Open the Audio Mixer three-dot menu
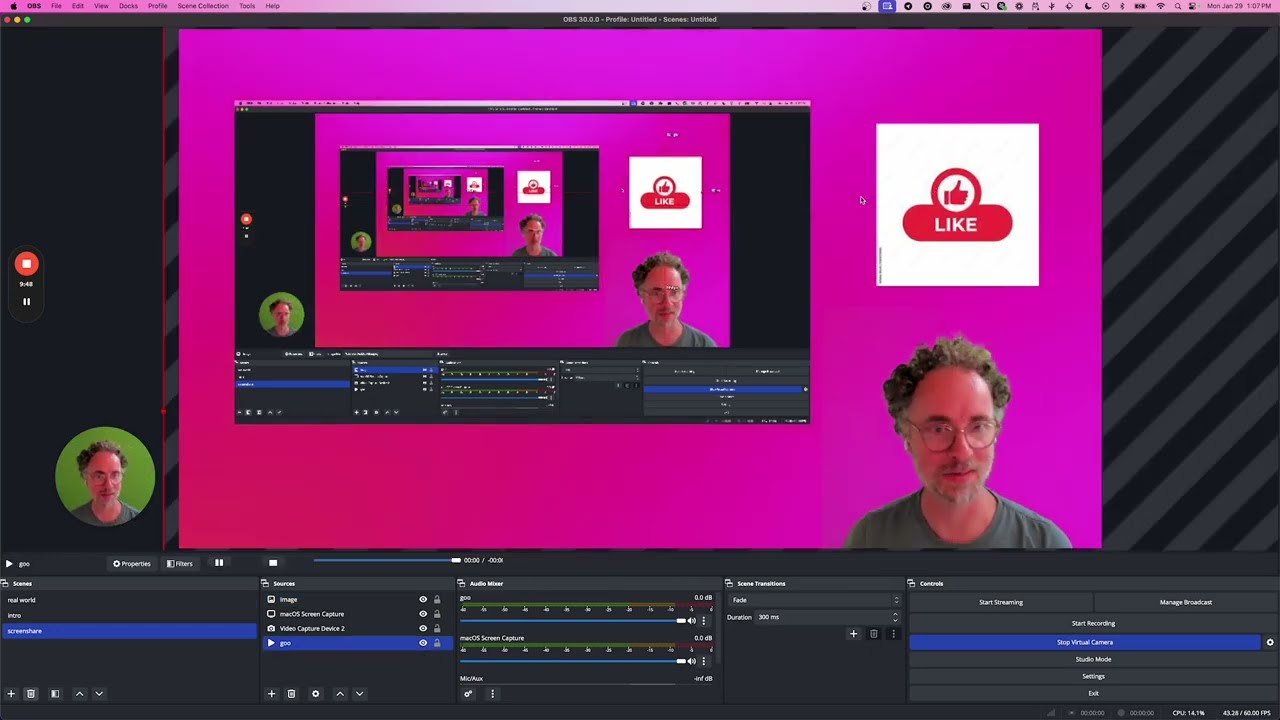 [x=492, y=694]
